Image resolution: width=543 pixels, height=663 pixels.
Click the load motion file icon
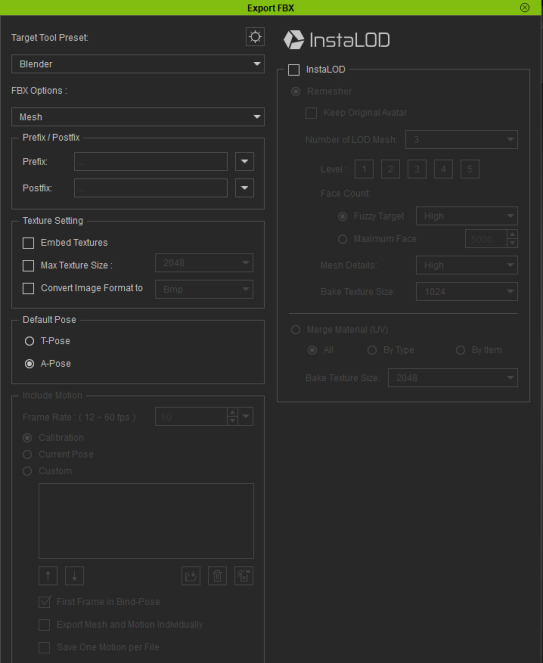(x=191, y=576)
